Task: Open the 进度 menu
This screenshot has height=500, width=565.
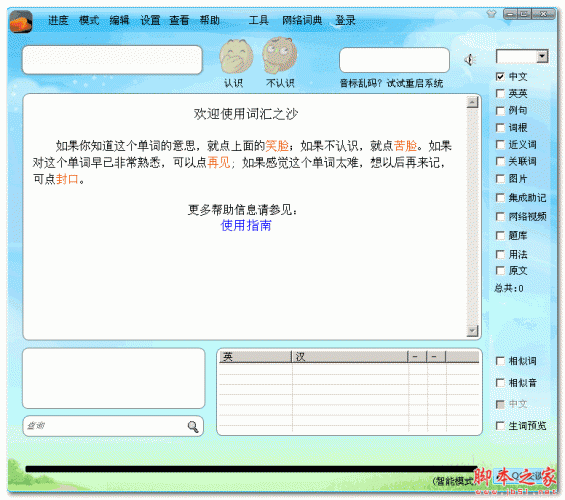Action: [x=58, y=20]
